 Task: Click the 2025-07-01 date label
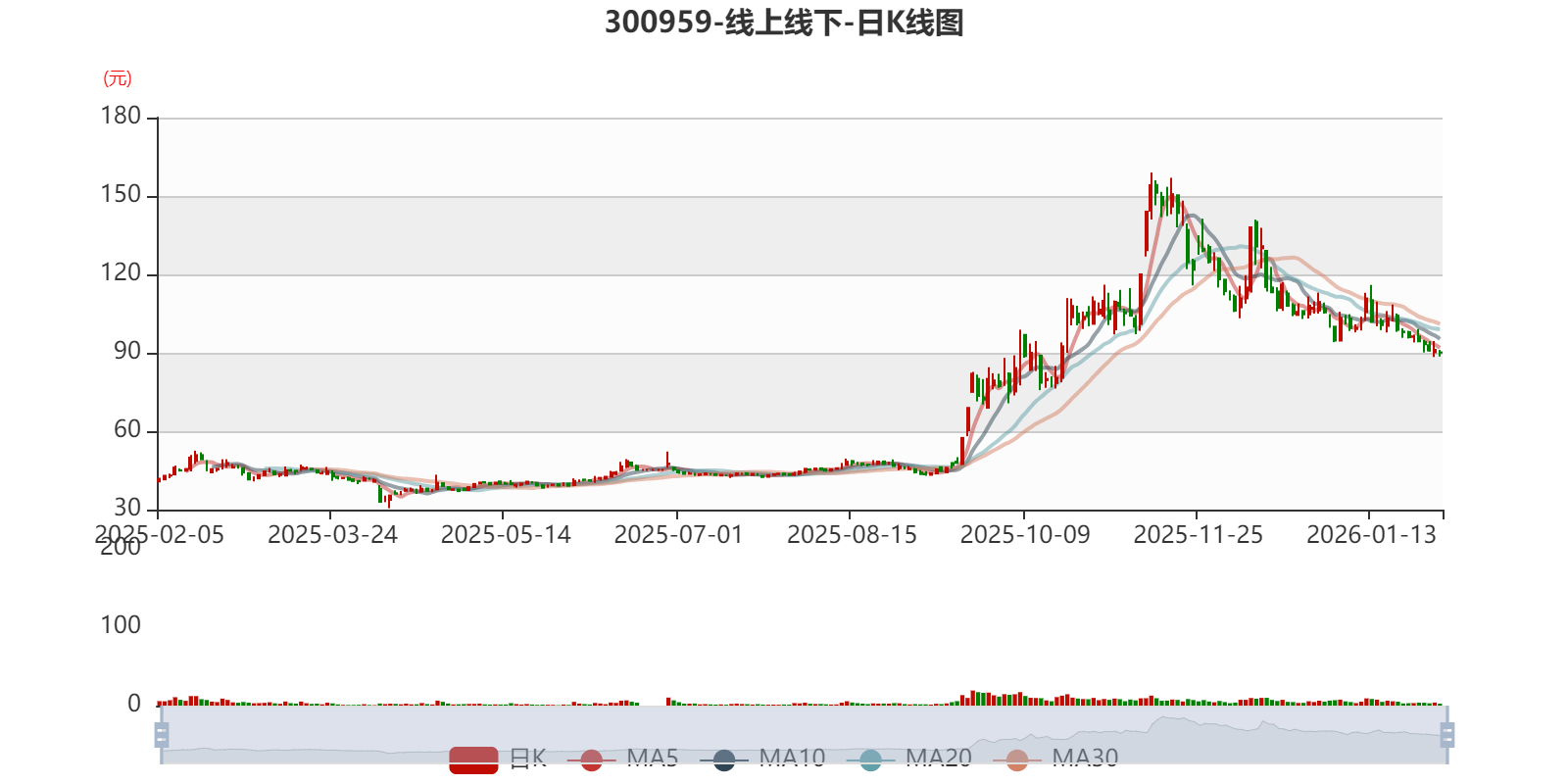678,535
